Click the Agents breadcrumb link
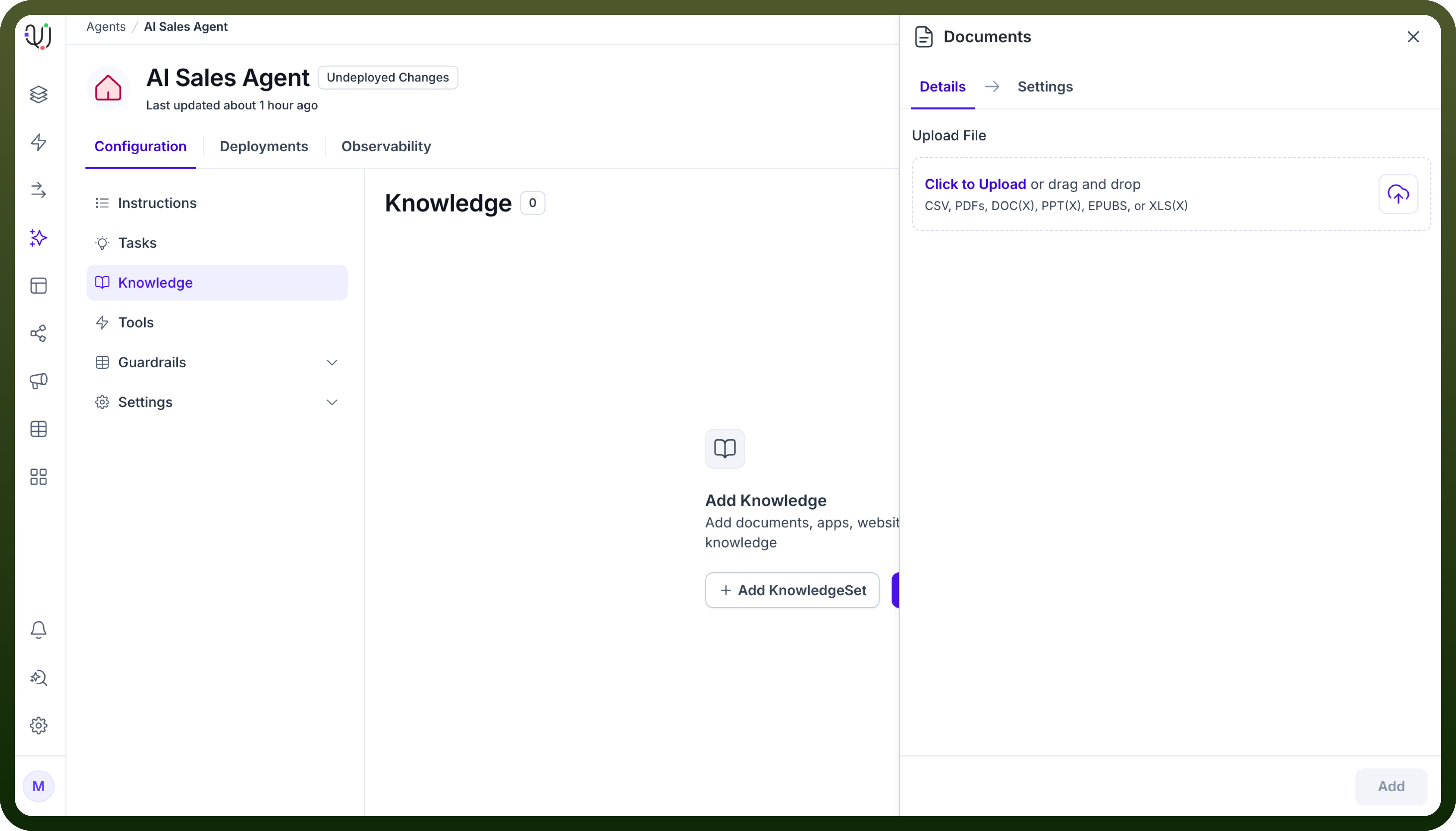The image size is (1456, 831). point(105,27)
